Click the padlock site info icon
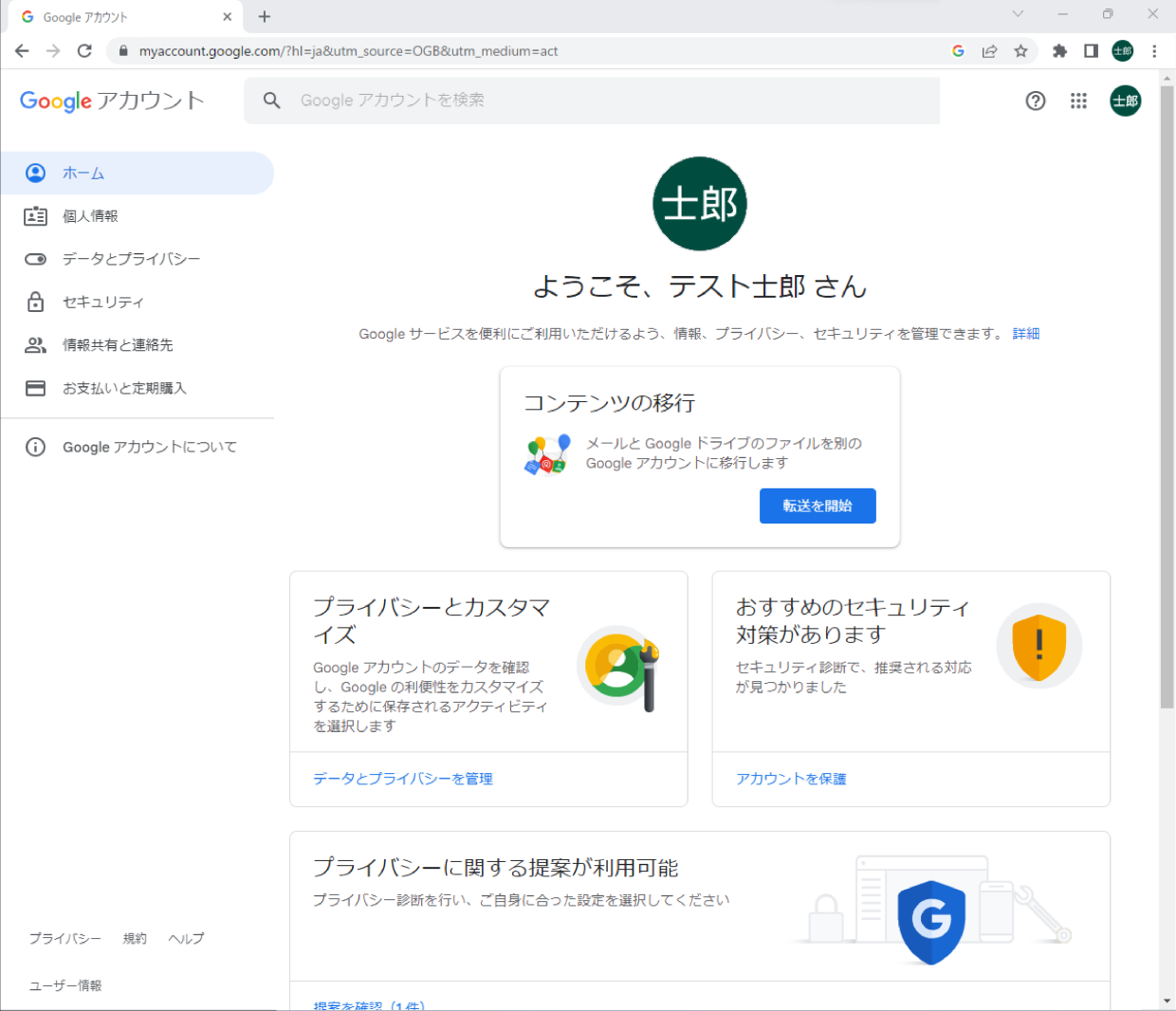The width and height of the screenshot is (1176, 1011). click(122, 51)
